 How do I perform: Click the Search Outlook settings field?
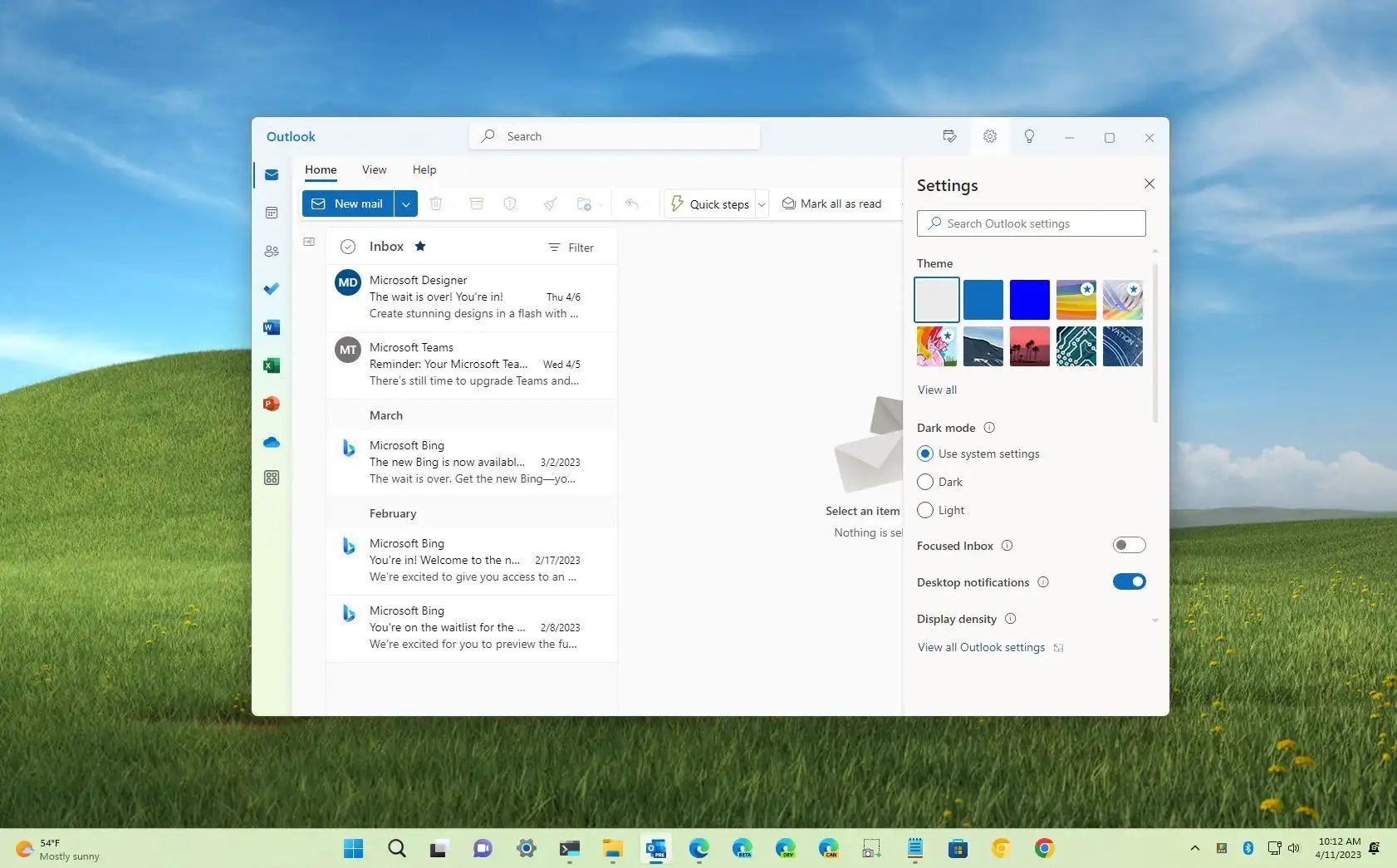[1032, 223]
